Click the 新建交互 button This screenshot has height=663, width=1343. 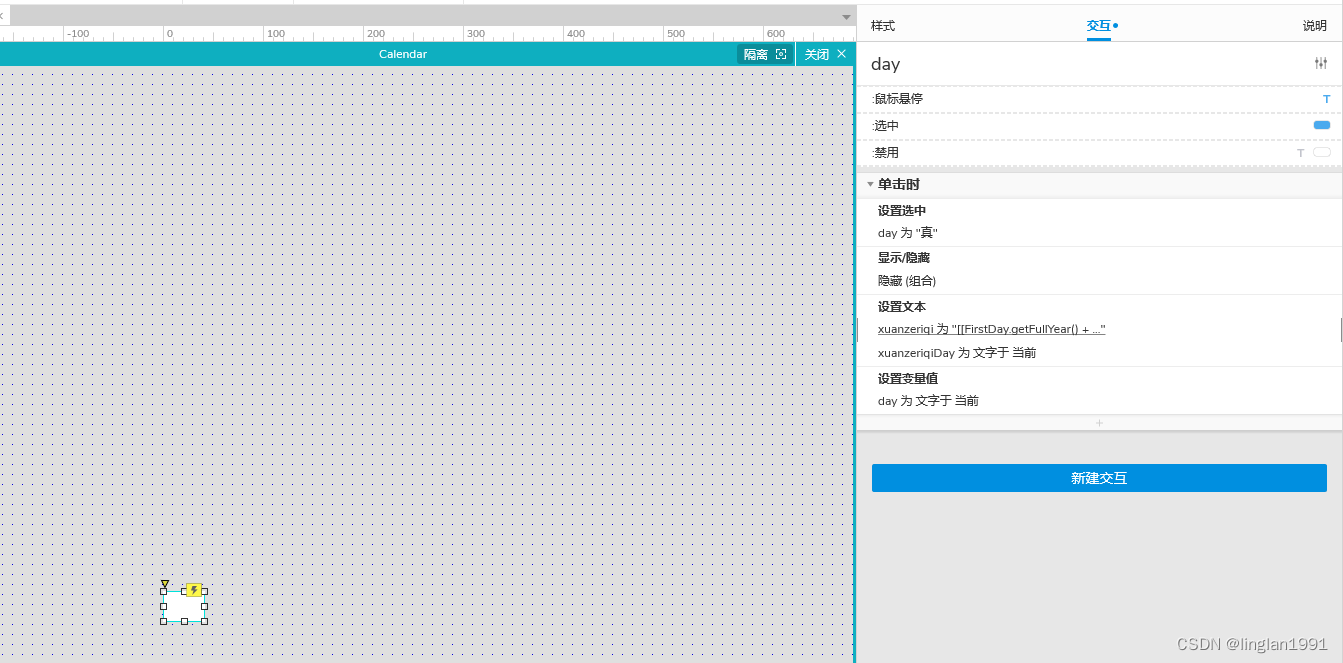pyautogui.click(x=1099, y=478)
